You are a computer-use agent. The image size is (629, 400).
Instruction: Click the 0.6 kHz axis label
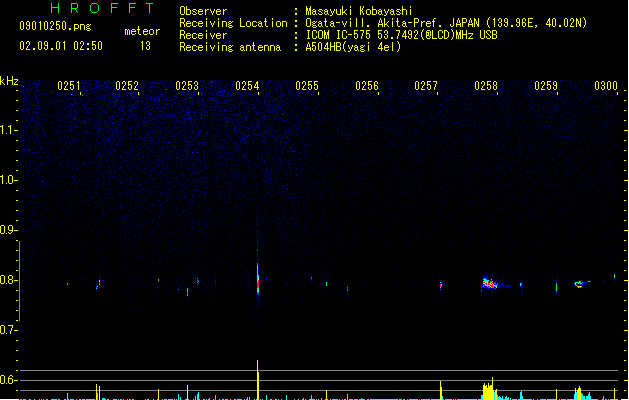tap(8, 380)
